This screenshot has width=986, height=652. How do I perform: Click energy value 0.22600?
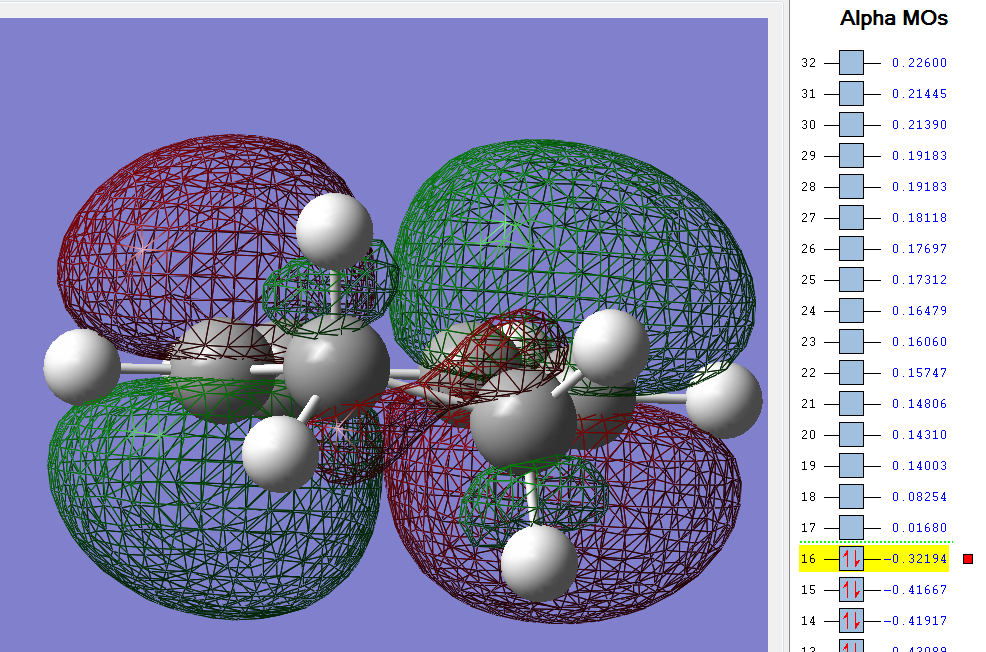pos(919,63)
